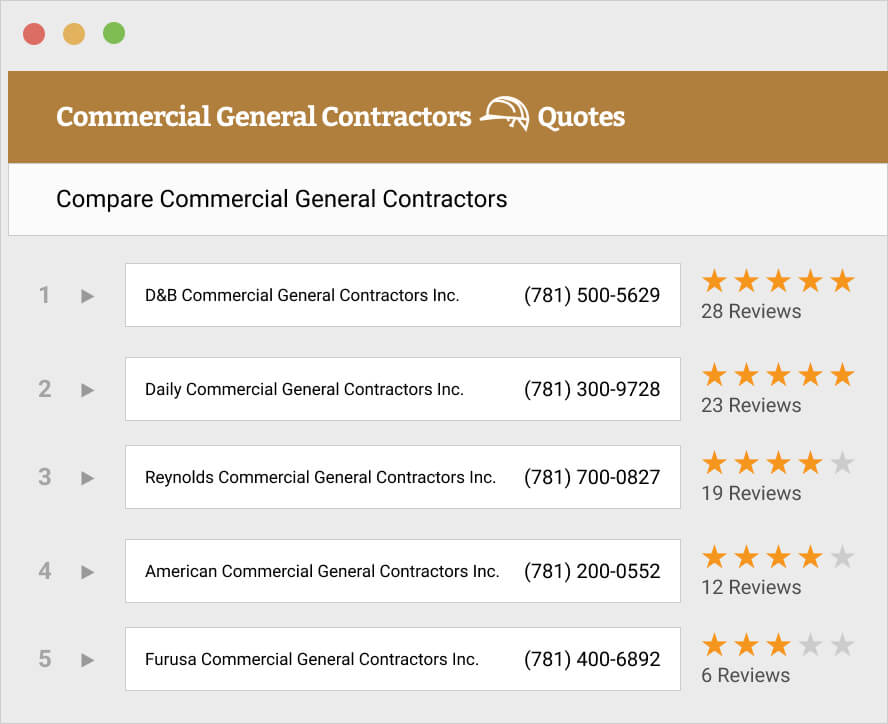Click the third star on Furusa rating row
Image resolution: width=888 pixels, height=724 pixels.
click(x=780, y=647)
